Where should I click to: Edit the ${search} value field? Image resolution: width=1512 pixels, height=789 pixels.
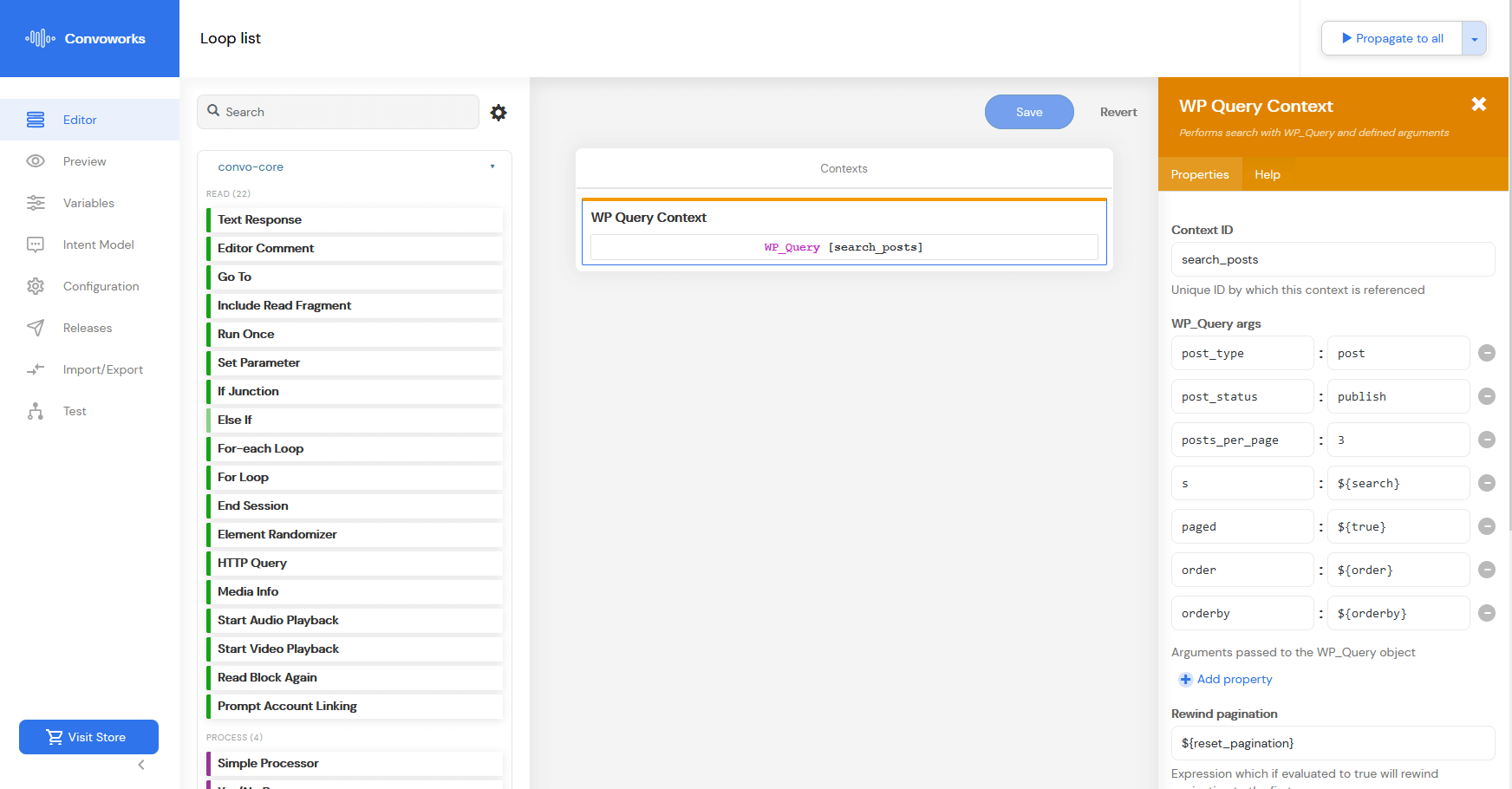[1398, 483]
